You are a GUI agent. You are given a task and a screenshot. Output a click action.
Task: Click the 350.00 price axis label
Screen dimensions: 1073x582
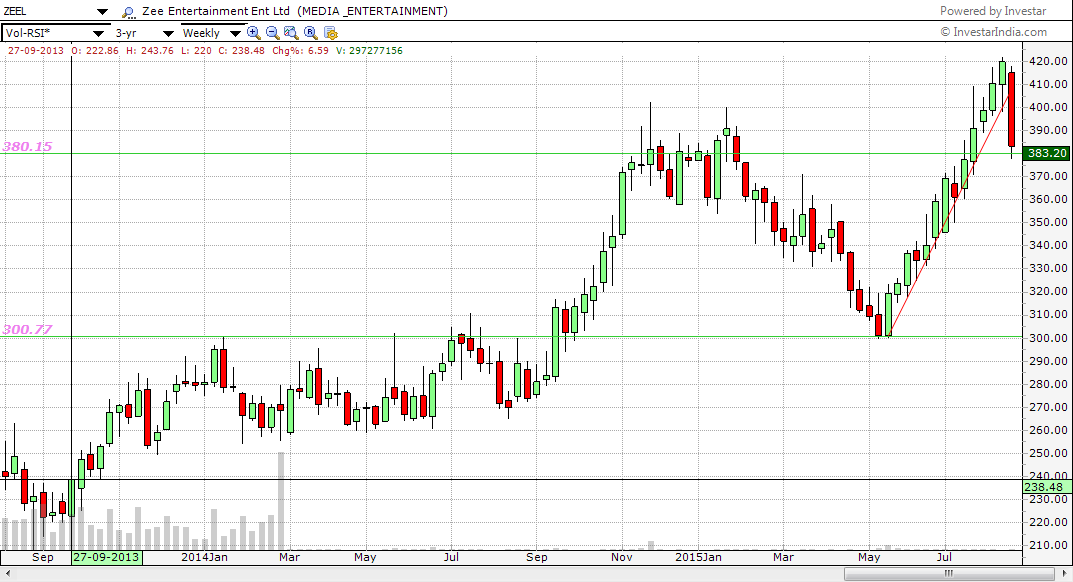point(1048,222)
